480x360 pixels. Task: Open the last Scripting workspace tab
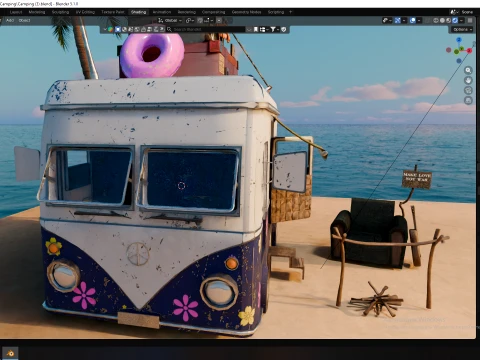276,12
